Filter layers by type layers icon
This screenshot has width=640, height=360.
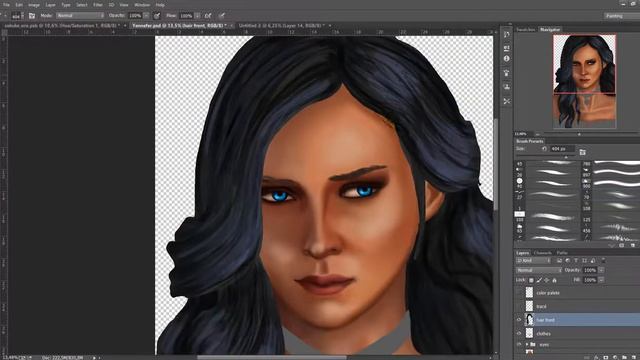tap(576, 260)
